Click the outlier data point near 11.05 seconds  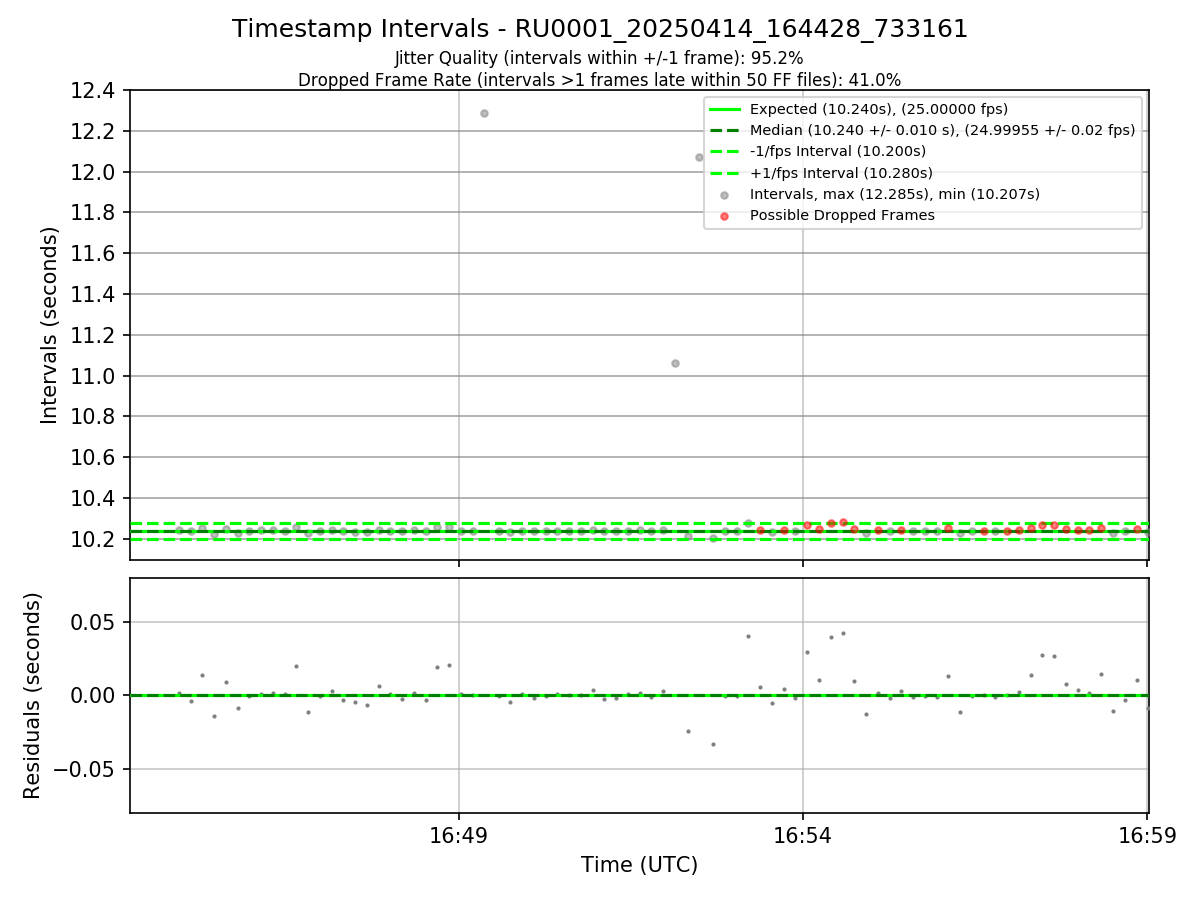coord(675,363)
